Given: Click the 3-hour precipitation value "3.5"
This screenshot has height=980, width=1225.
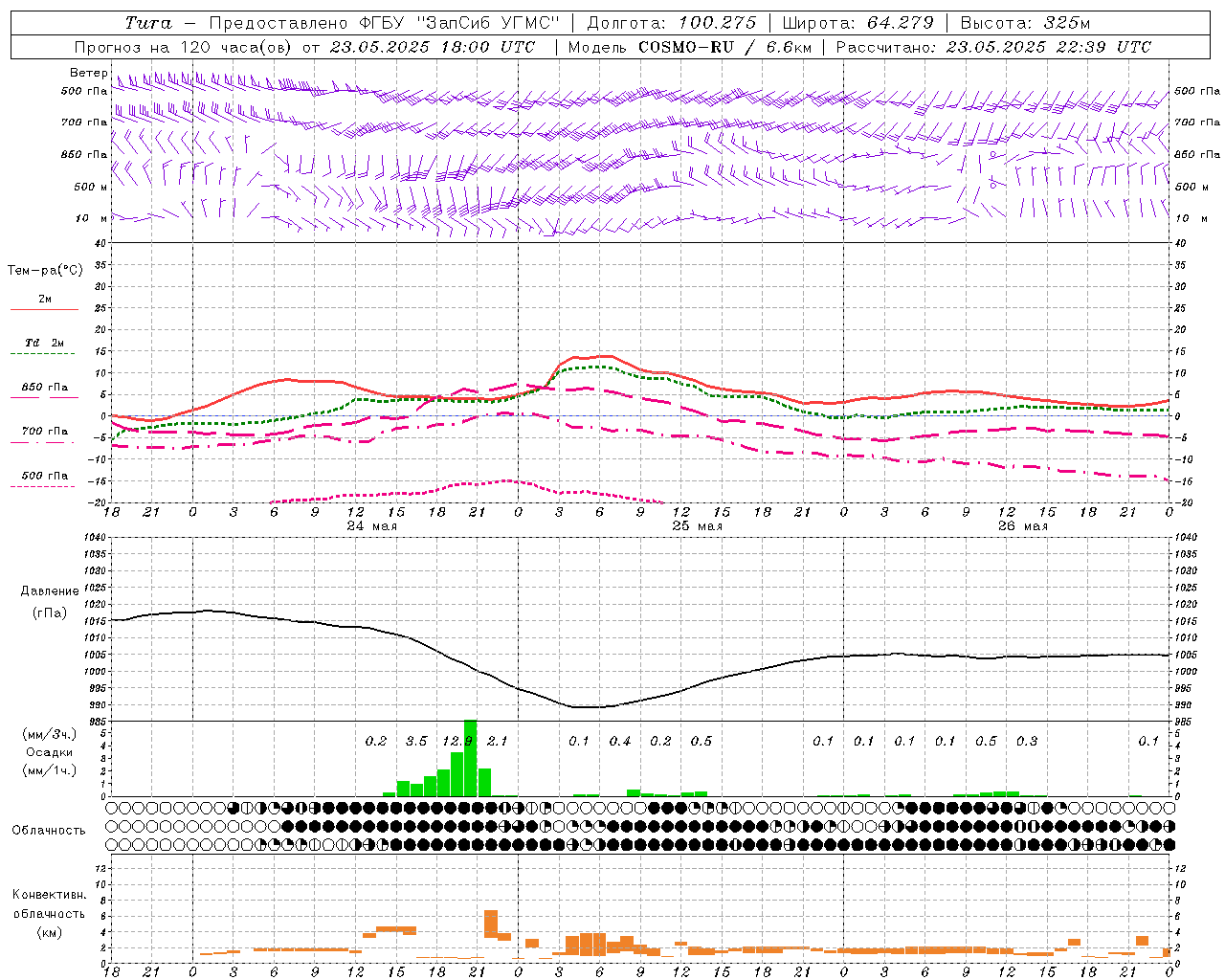Looking at the screenshot, I should 416,742.
